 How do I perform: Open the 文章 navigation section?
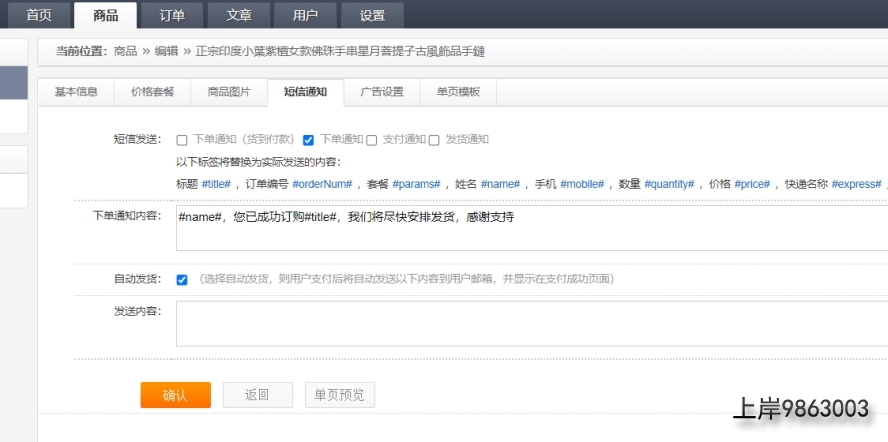point(238,15)
